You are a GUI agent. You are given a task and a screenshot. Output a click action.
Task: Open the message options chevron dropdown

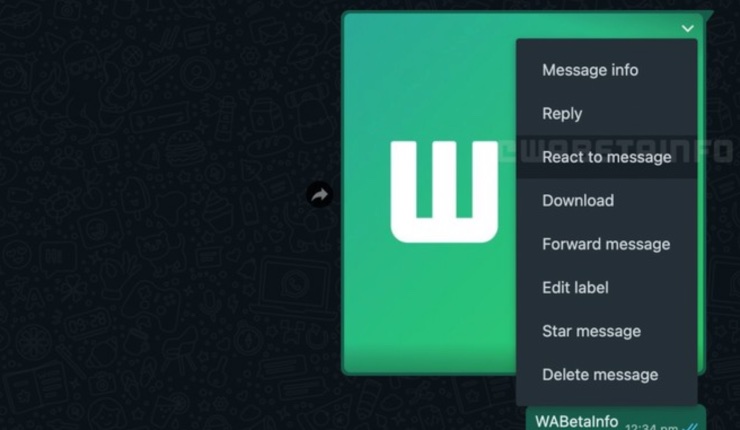click(688, 28)
